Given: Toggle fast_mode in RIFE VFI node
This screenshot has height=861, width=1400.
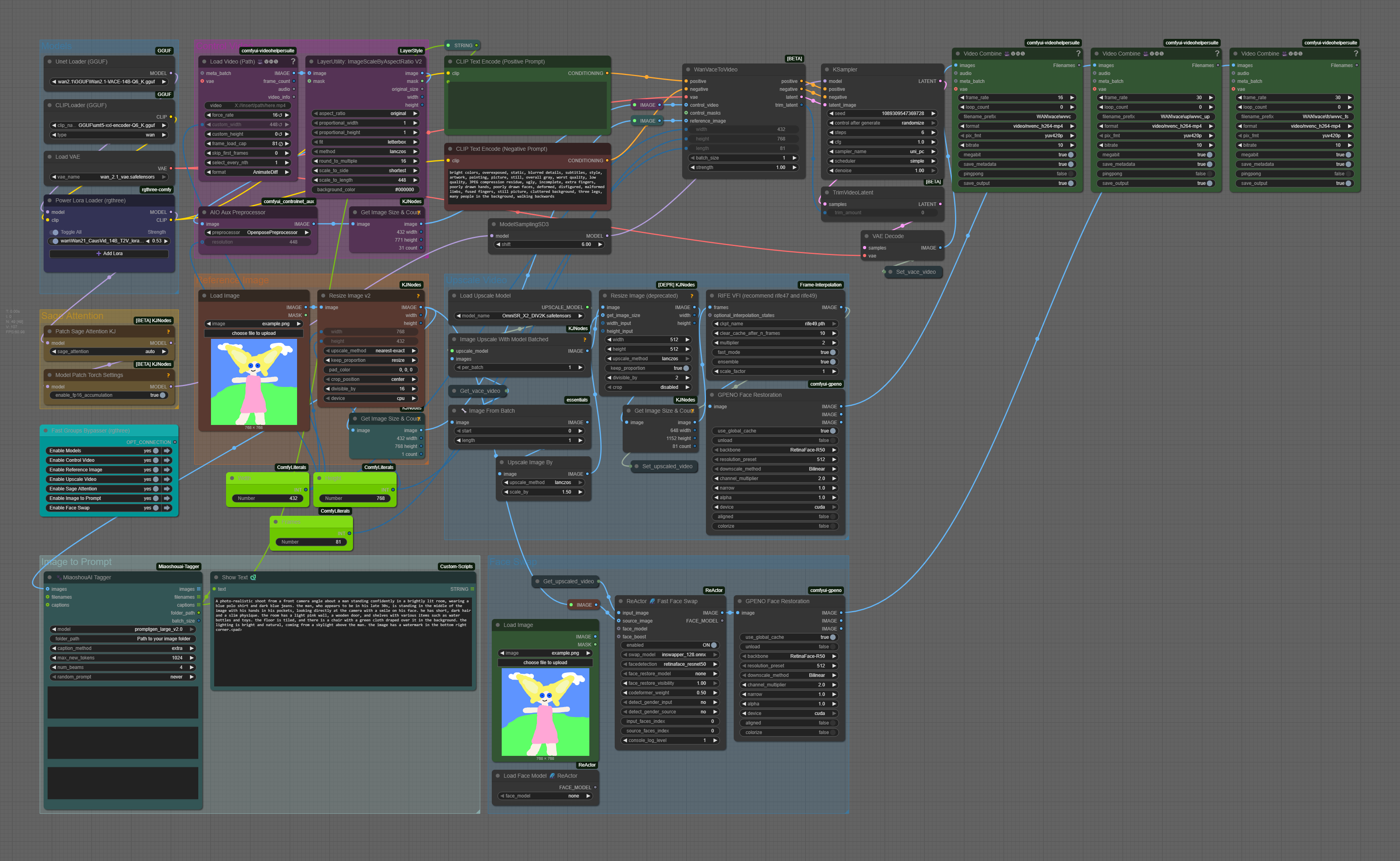Looking at the screenshot, I should coord(832,352).
